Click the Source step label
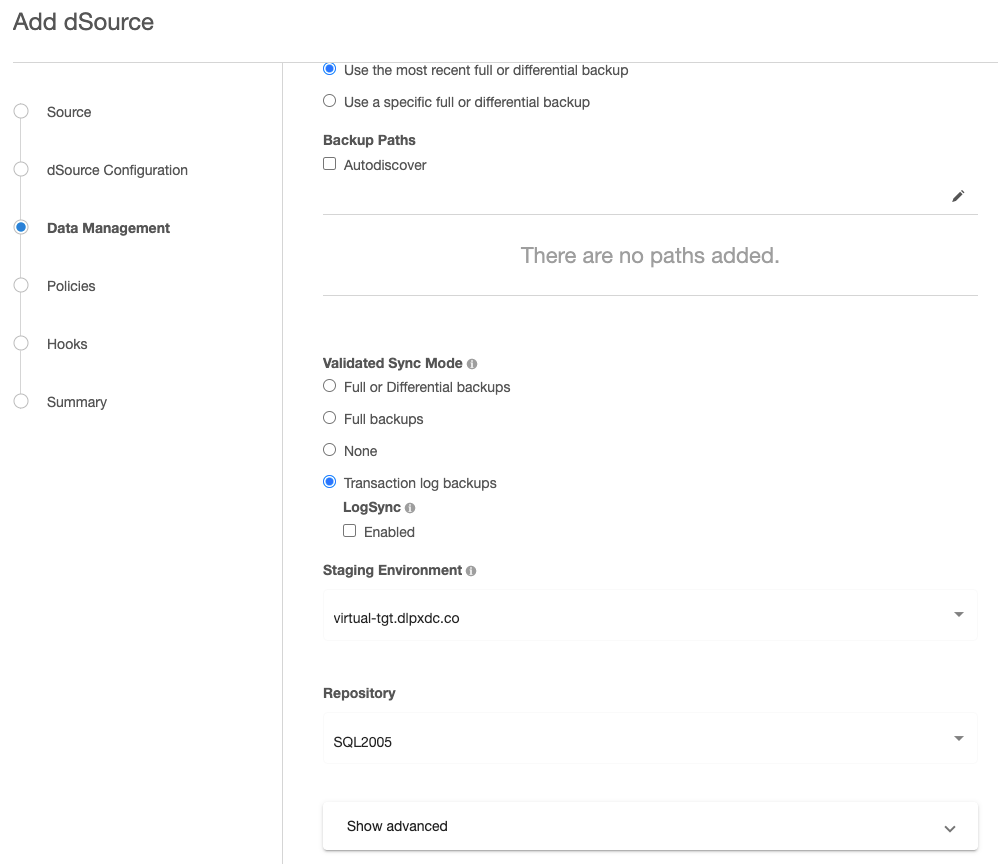 (x=68, y=111)
